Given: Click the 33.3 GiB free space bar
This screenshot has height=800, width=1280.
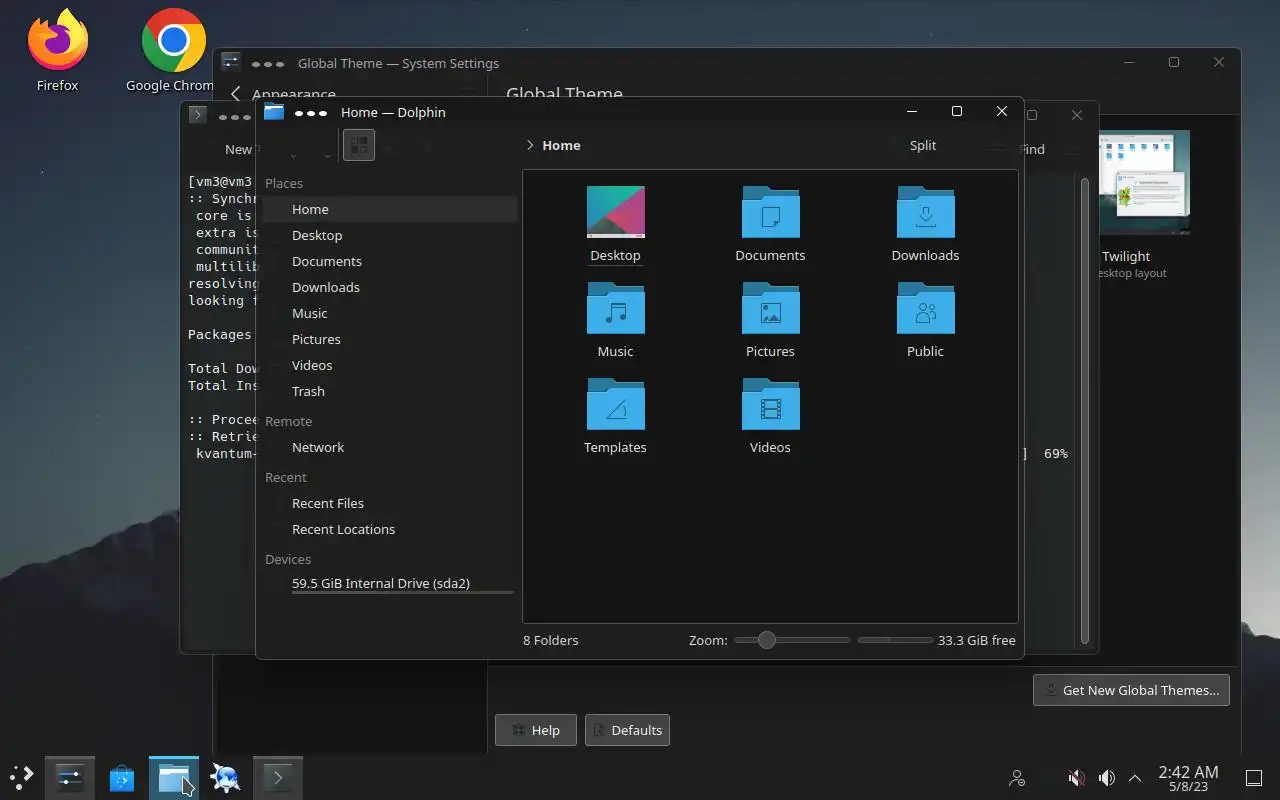Looking at the screenshot, I should click(895, 640).
